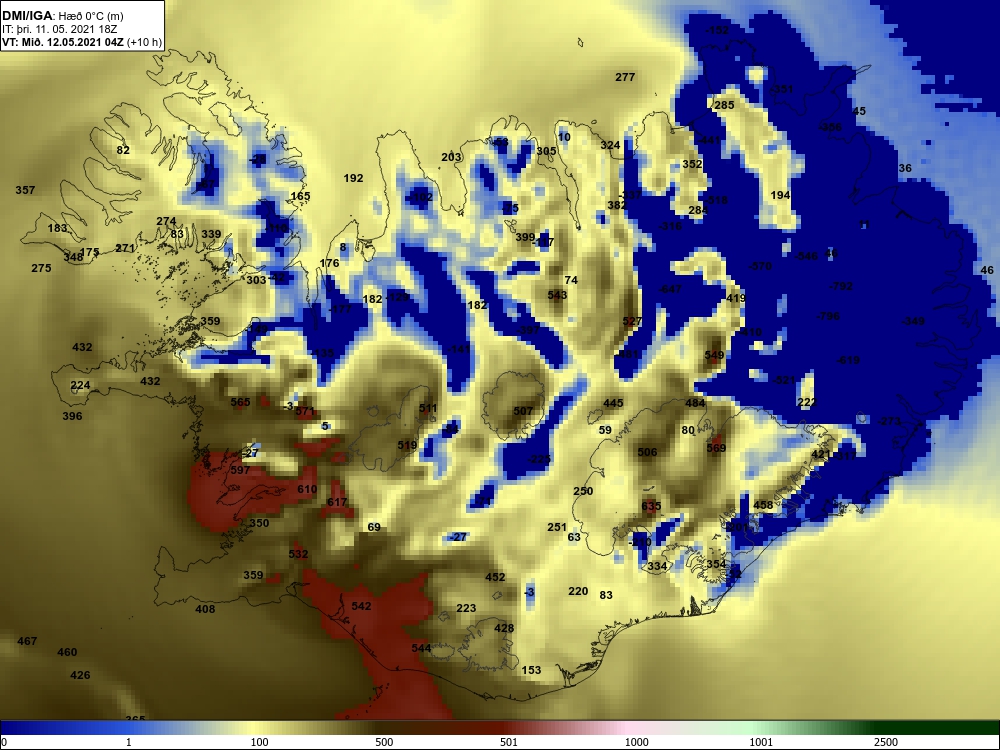Click the map value '303' on the map

(256, 280)
